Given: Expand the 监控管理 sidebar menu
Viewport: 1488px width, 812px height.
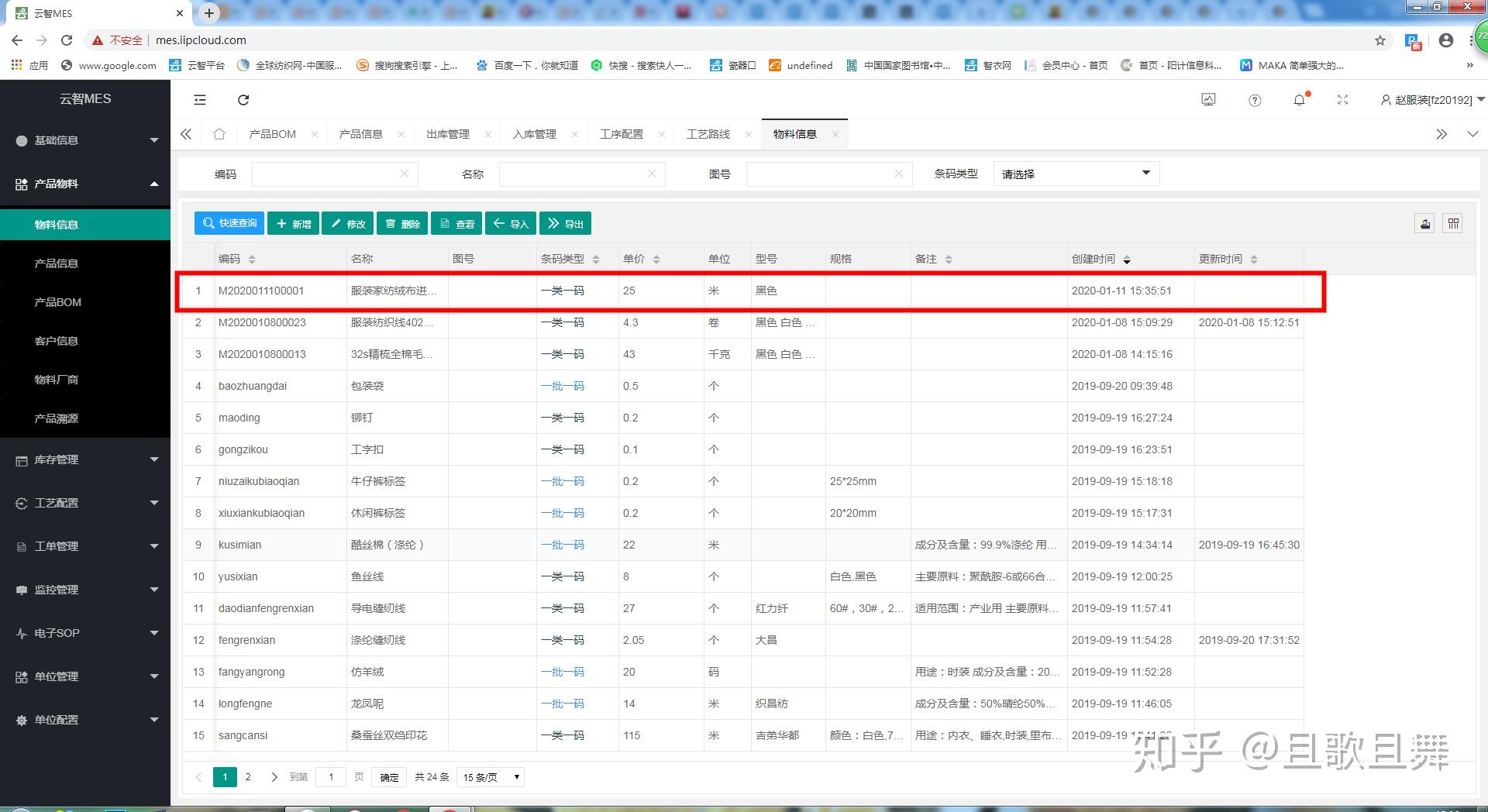Looking at the screenshot, I should (x=85, y=590).
